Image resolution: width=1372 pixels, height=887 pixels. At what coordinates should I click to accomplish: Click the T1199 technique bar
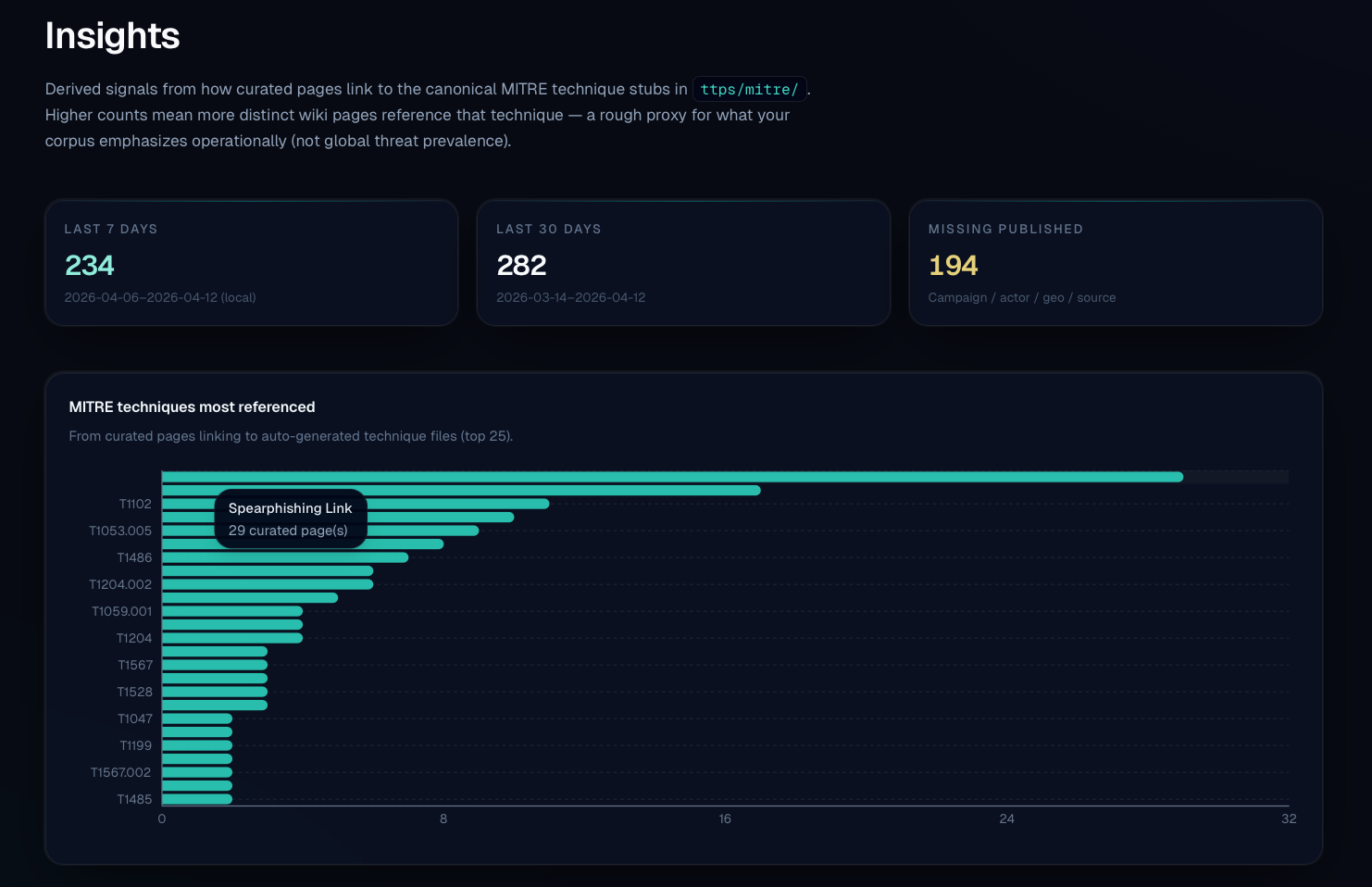pos(194,745)
